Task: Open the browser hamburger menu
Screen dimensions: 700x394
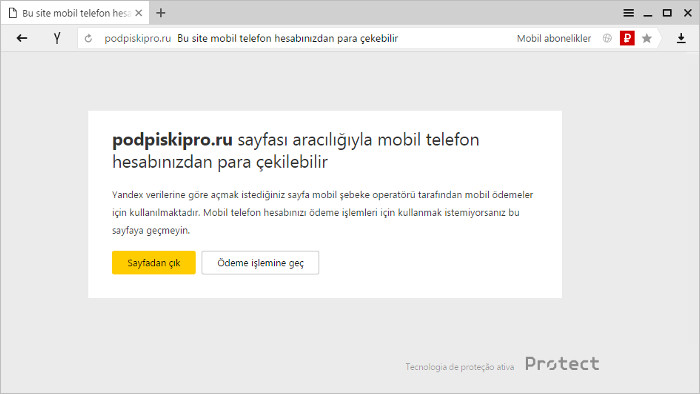Action: tap(629, 13)
